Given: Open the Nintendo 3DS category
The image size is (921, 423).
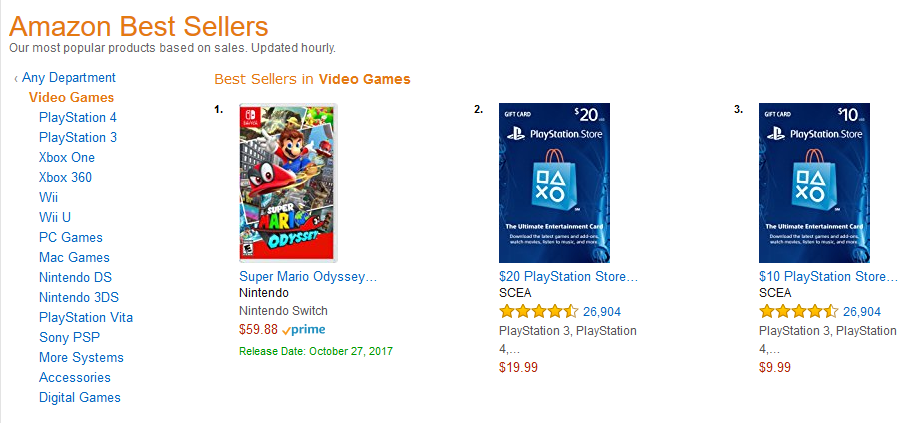Looking at the screenshot, I should 79,298.
